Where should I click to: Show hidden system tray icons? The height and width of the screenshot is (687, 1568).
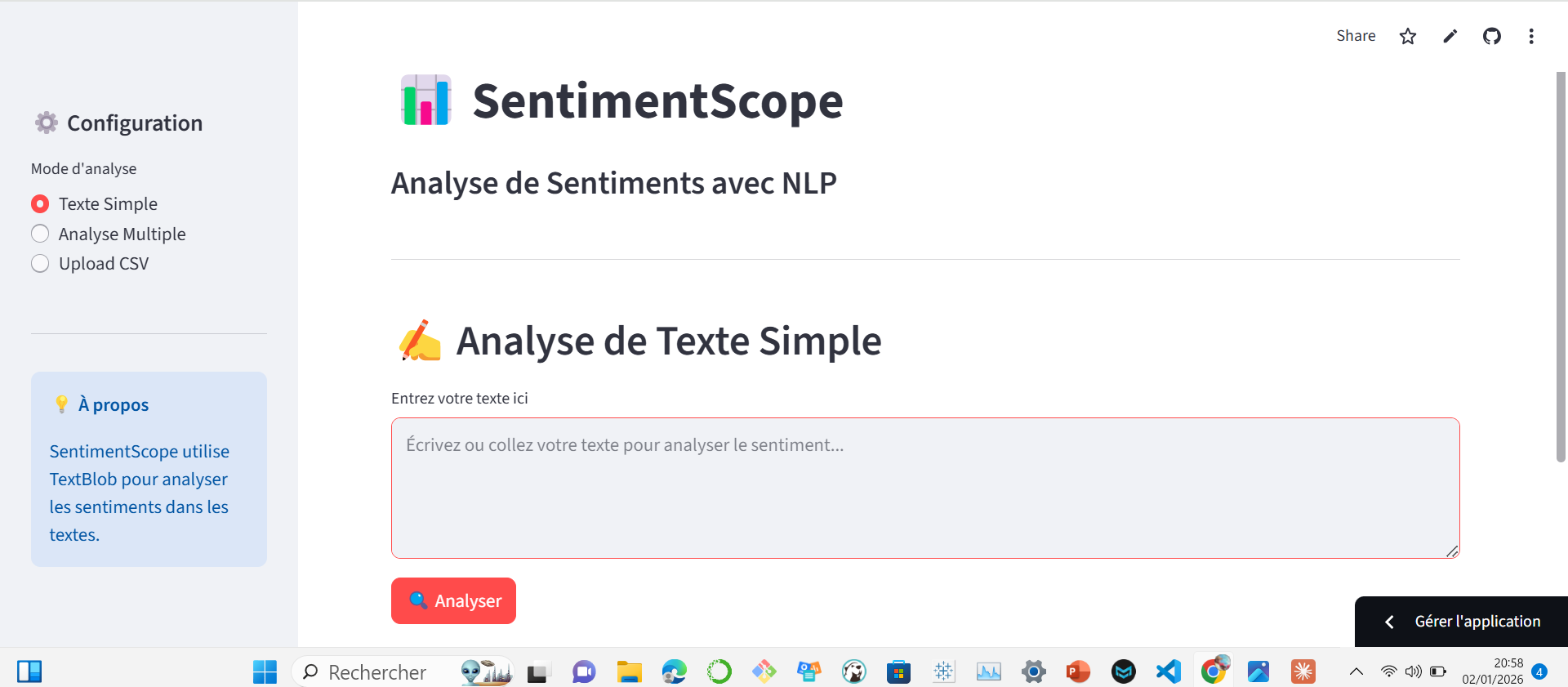(1356, 671)
